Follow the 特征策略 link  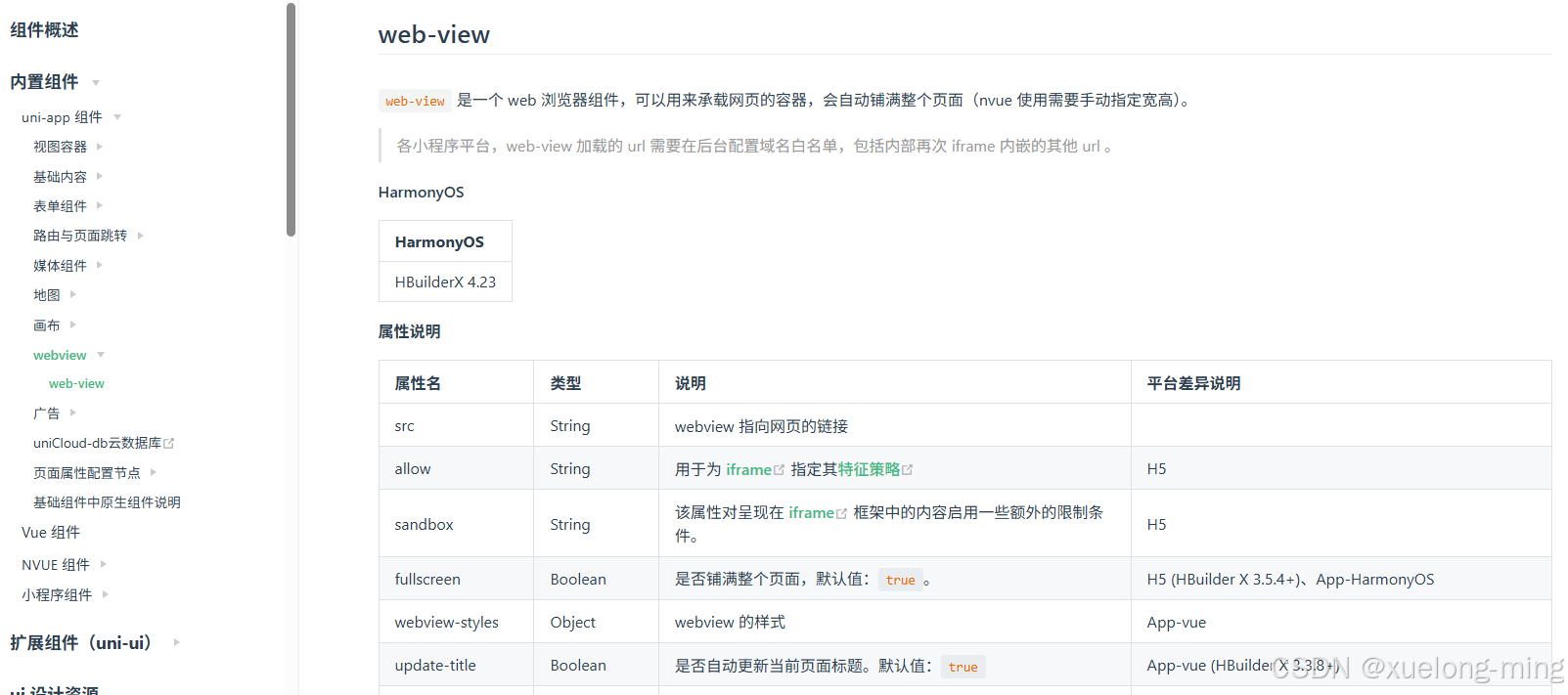point(869,469)
